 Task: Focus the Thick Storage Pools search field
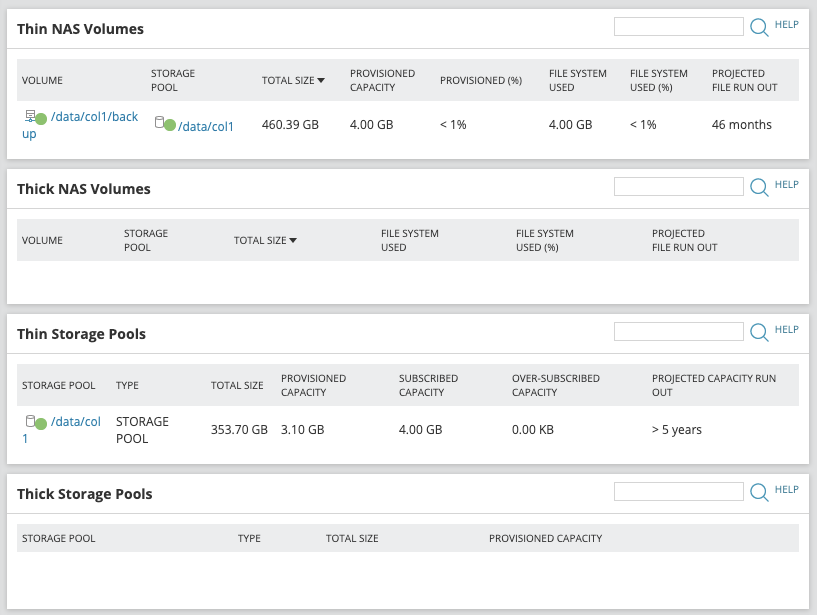(x=678, y=492)
